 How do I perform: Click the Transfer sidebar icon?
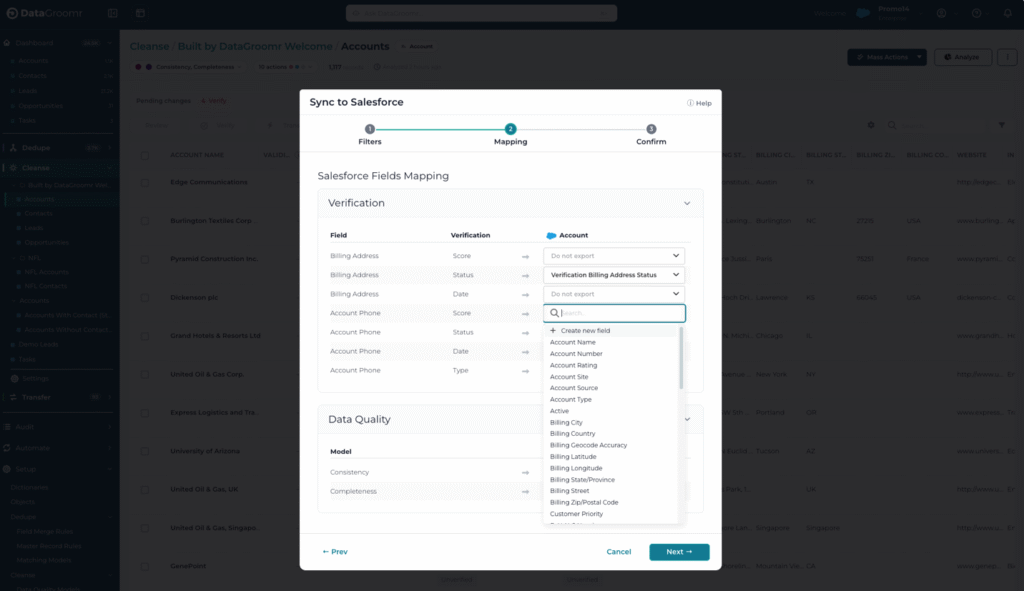coord(13,397)
